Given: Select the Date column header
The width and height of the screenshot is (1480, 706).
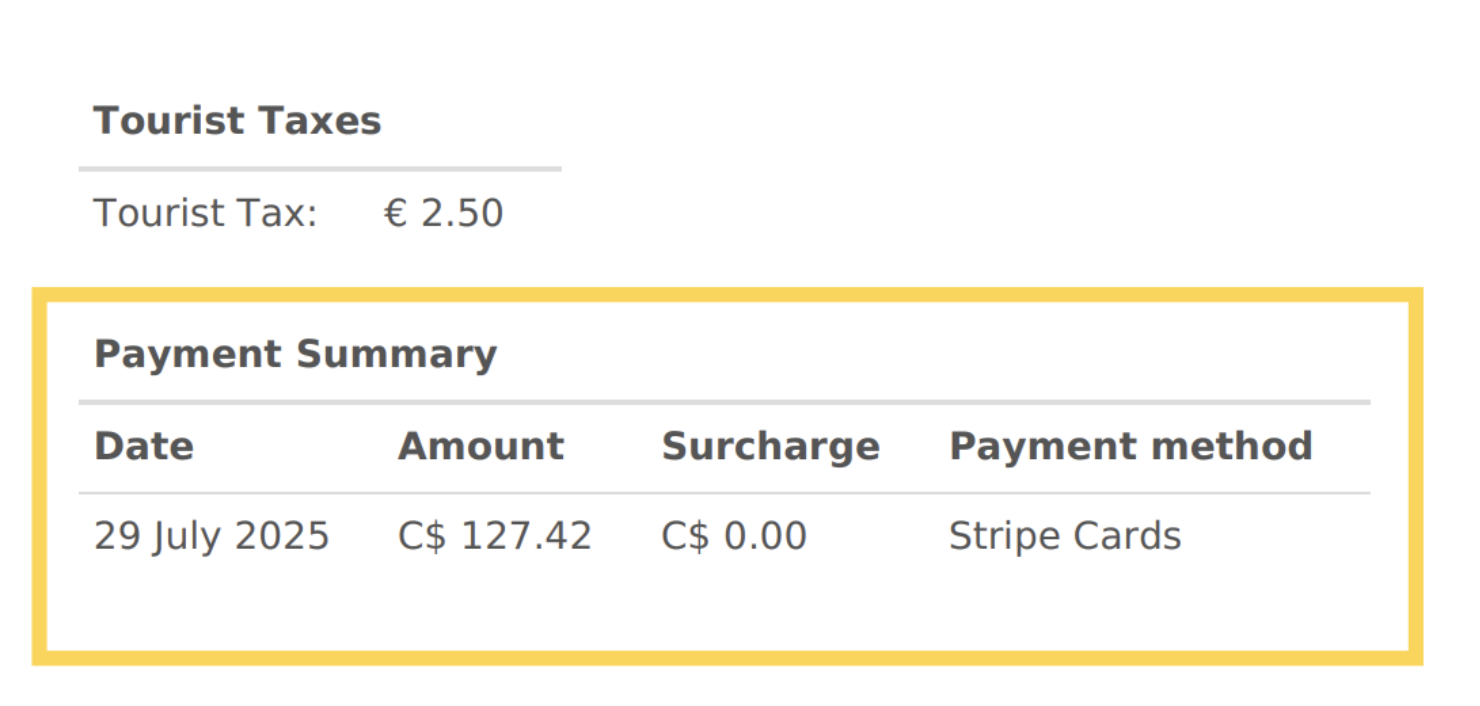Looking at the screenshot, I should pyautogui.click(x=144, y=446).
